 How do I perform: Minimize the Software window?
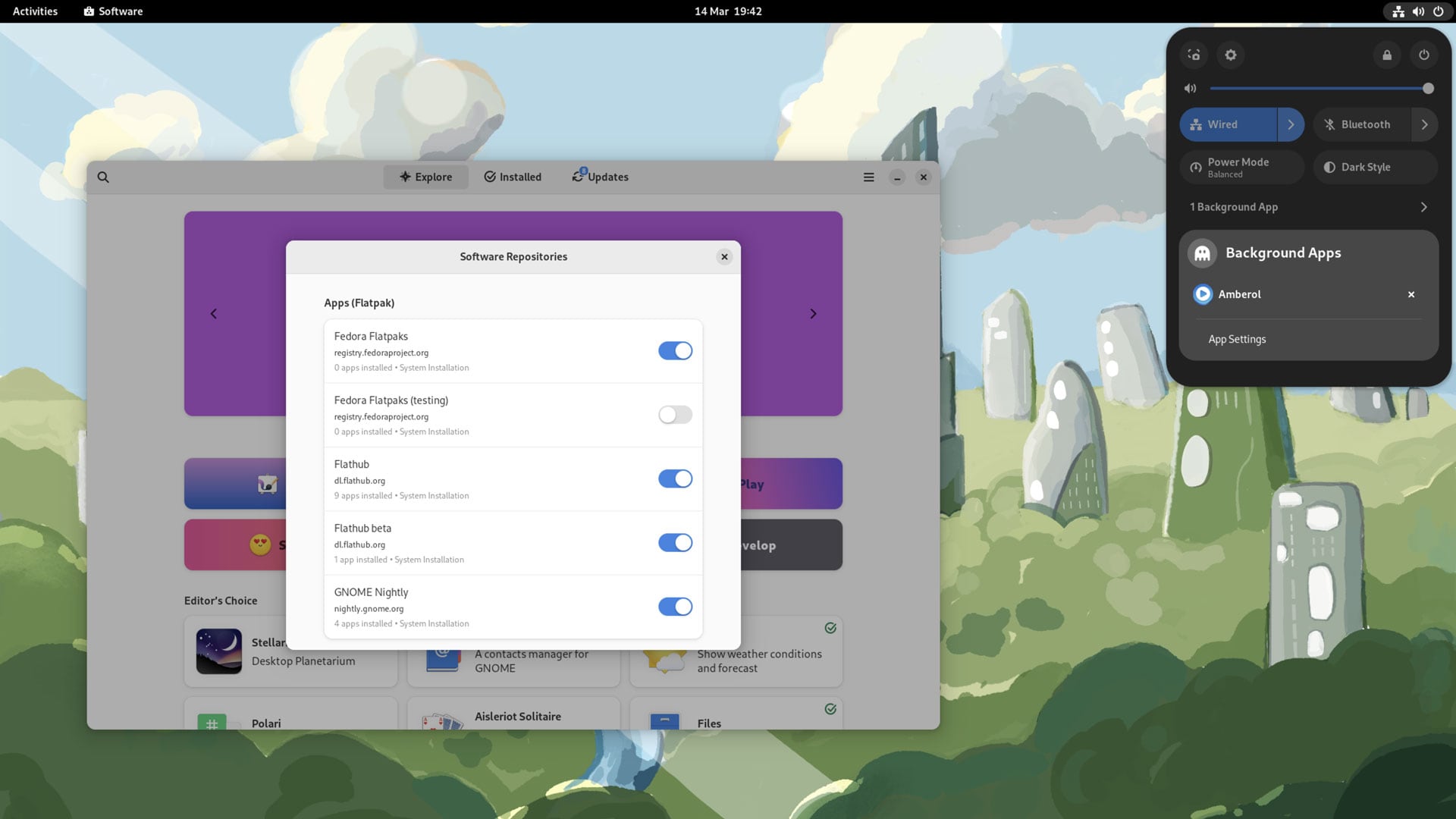897,177
